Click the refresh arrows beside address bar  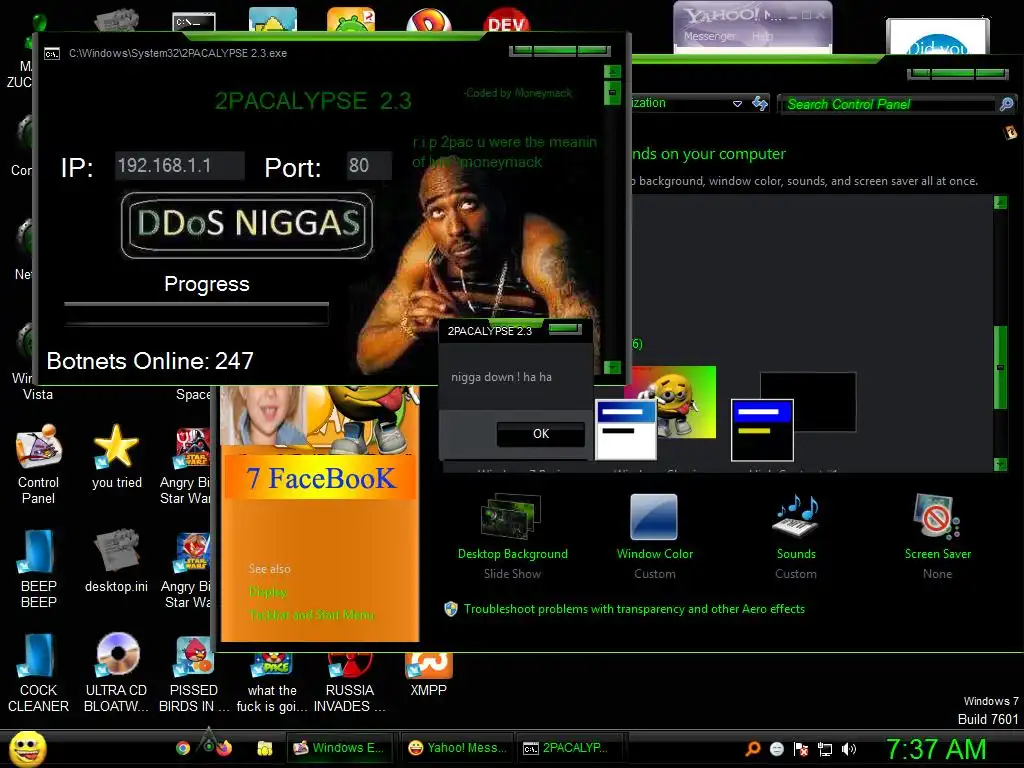click(760, 103)
